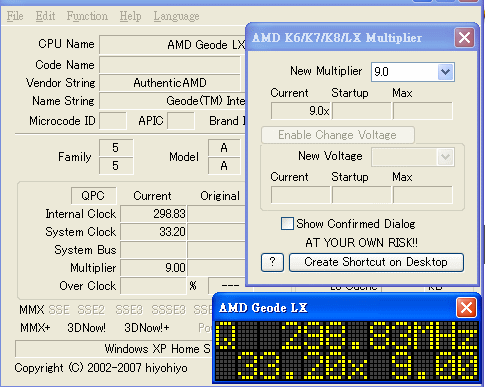Click the upper Model value A
Screen dimensions: 485x387
point(224,148)
